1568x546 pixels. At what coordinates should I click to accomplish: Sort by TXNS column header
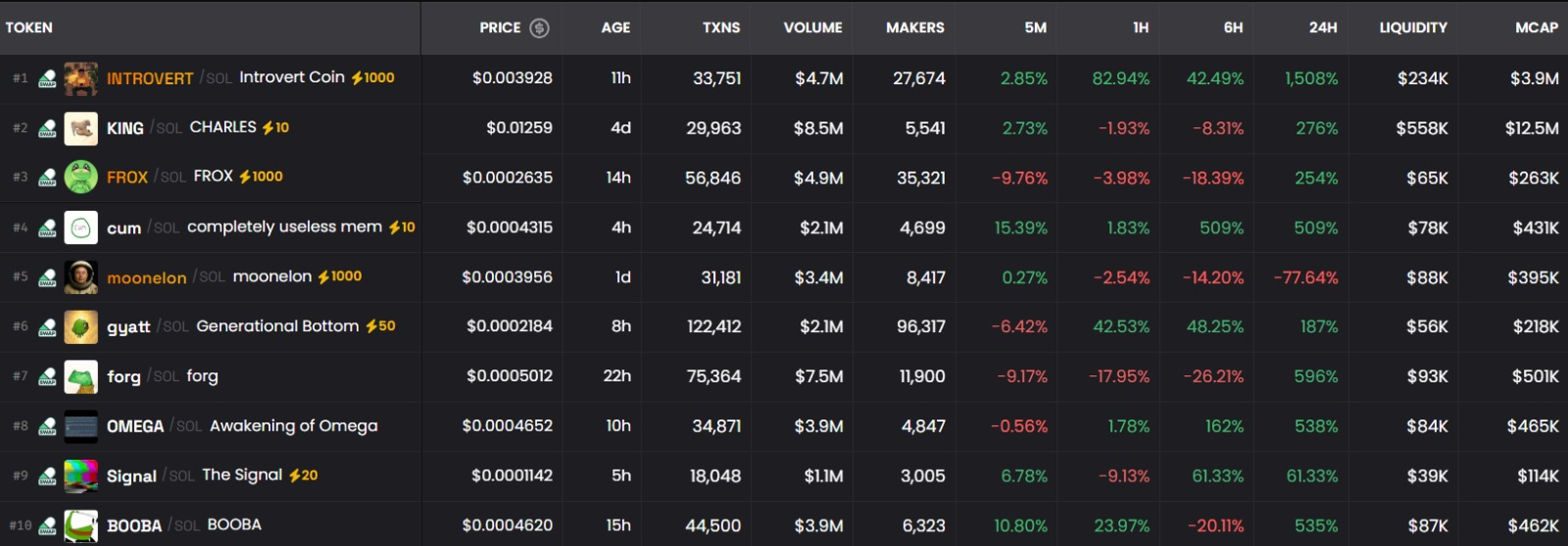pyautogui.click(x=721, y=27)
